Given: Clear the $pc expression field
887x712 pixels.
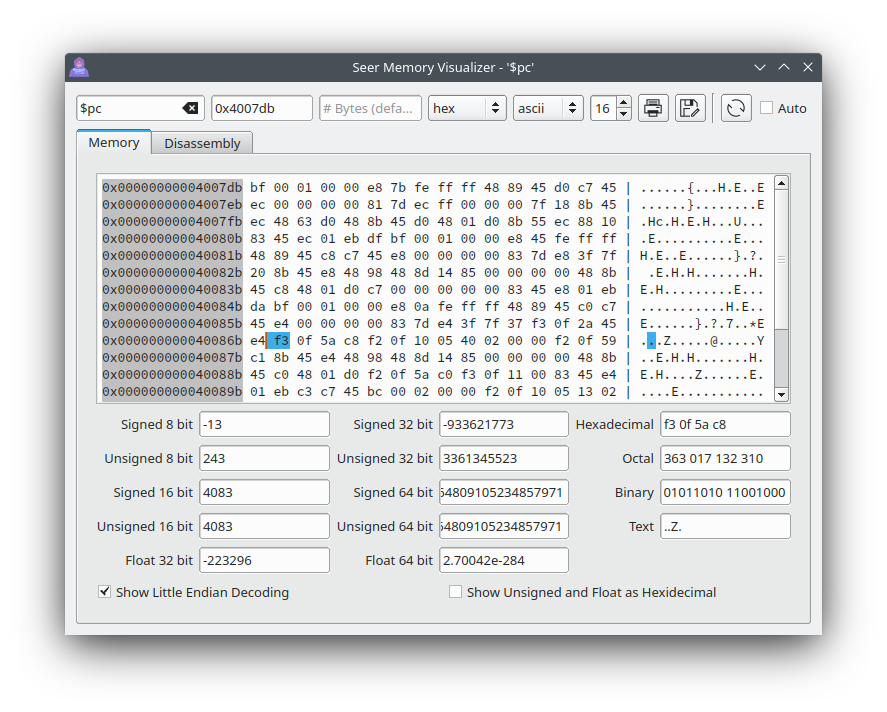Looking at the screenshot, I should [x=190, y=108].
